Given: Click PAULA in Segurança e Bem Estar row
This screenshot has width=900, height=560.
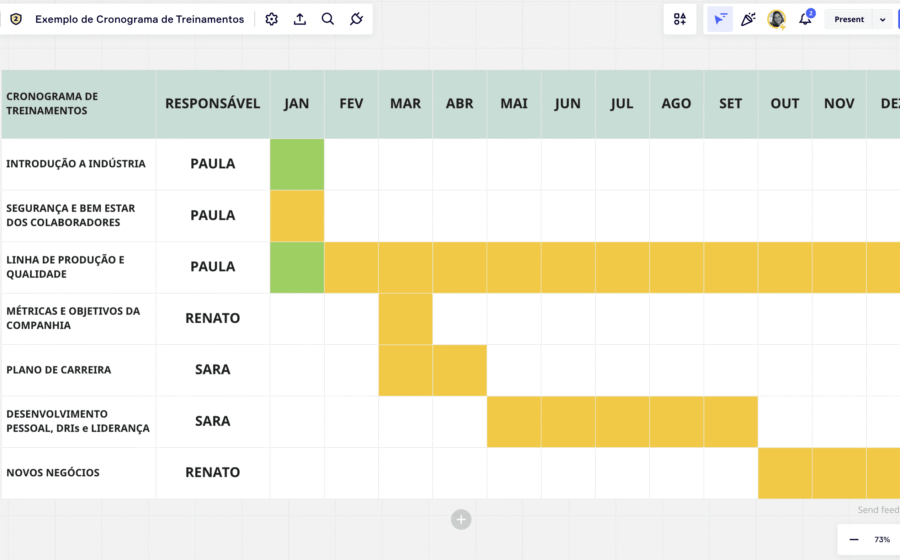Looking at the screenshot, I should tap(212, 215).
